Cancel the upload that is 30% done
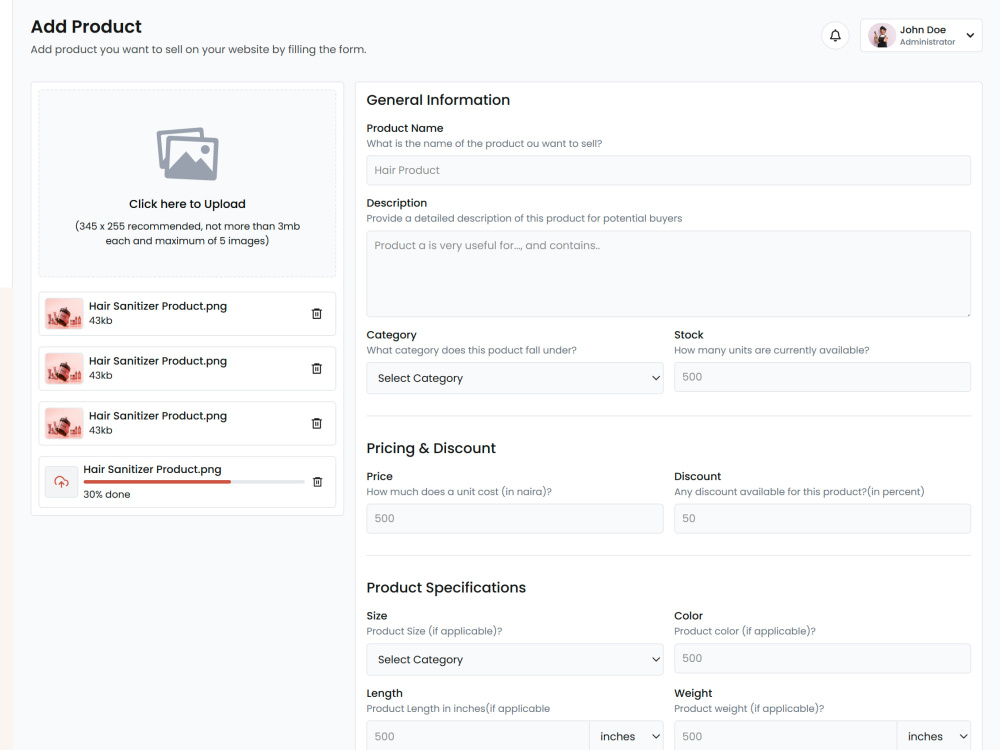The image size is (1000, 750). click(x=317, y=482)
